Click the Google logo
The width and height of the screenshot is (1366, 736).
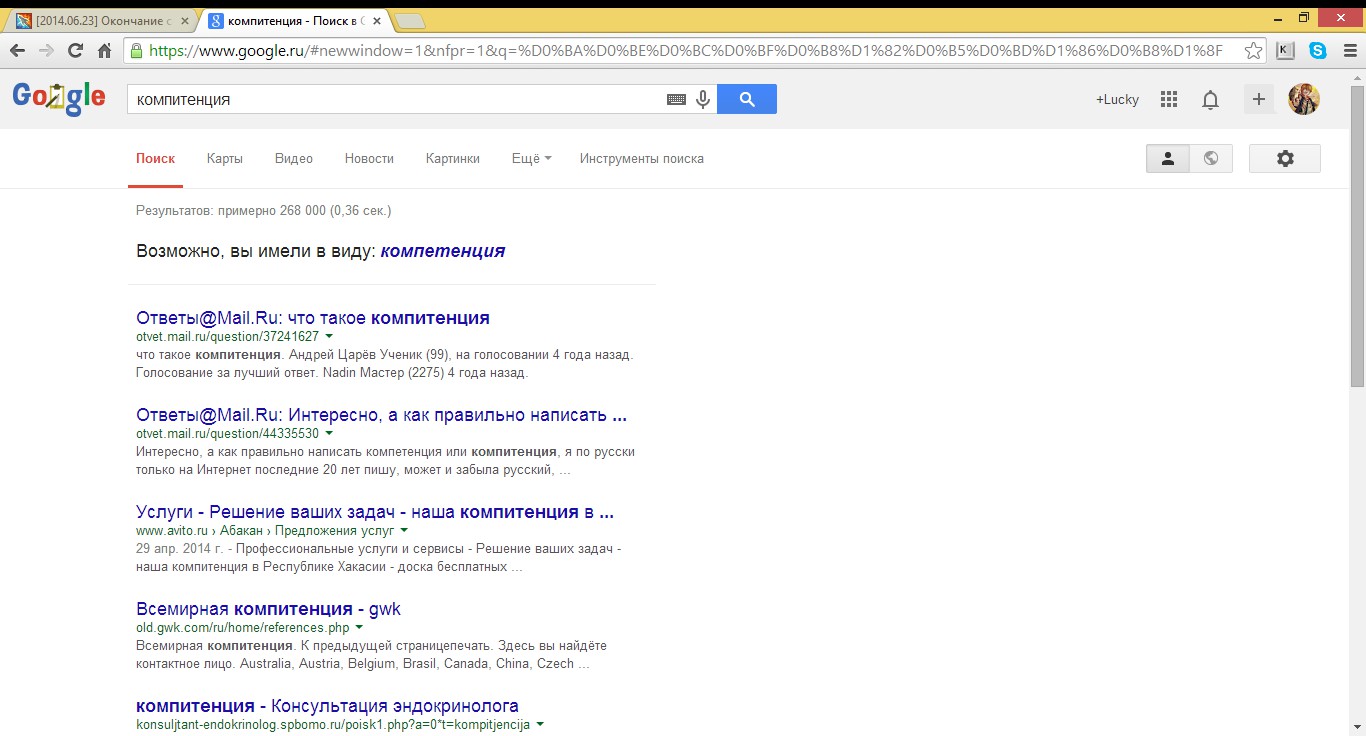pos(59,97)
